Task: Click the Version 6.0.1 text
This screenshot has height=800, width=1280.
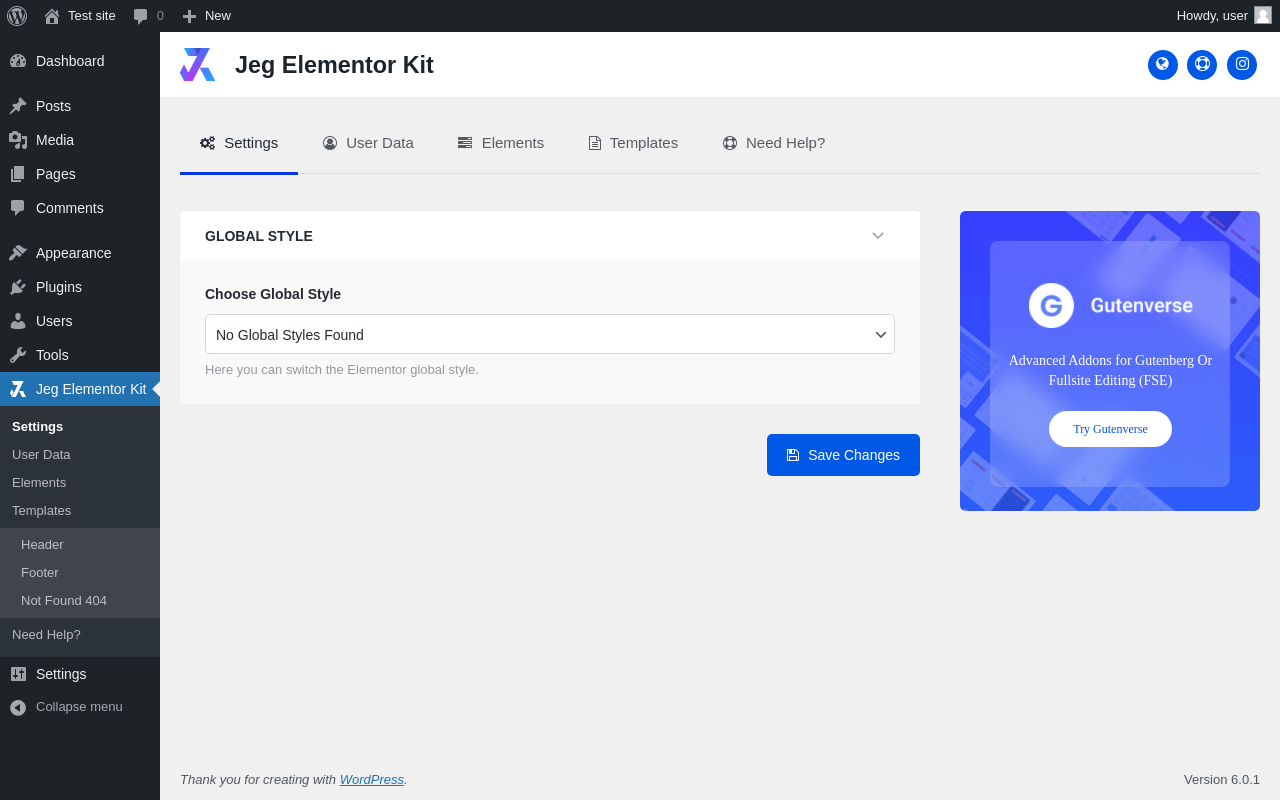Action: tap(1222, 779)
